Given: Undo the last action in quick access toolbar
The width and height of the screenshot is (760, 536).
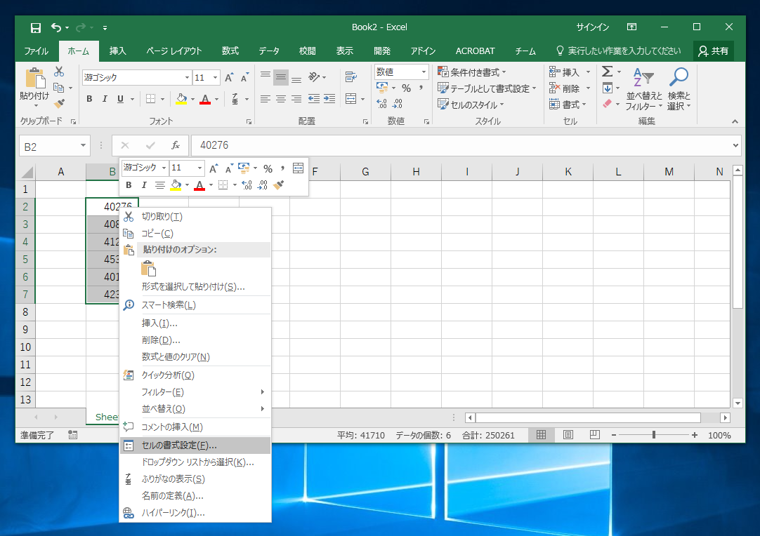Looking at the screenshot, I should point(56,28).
